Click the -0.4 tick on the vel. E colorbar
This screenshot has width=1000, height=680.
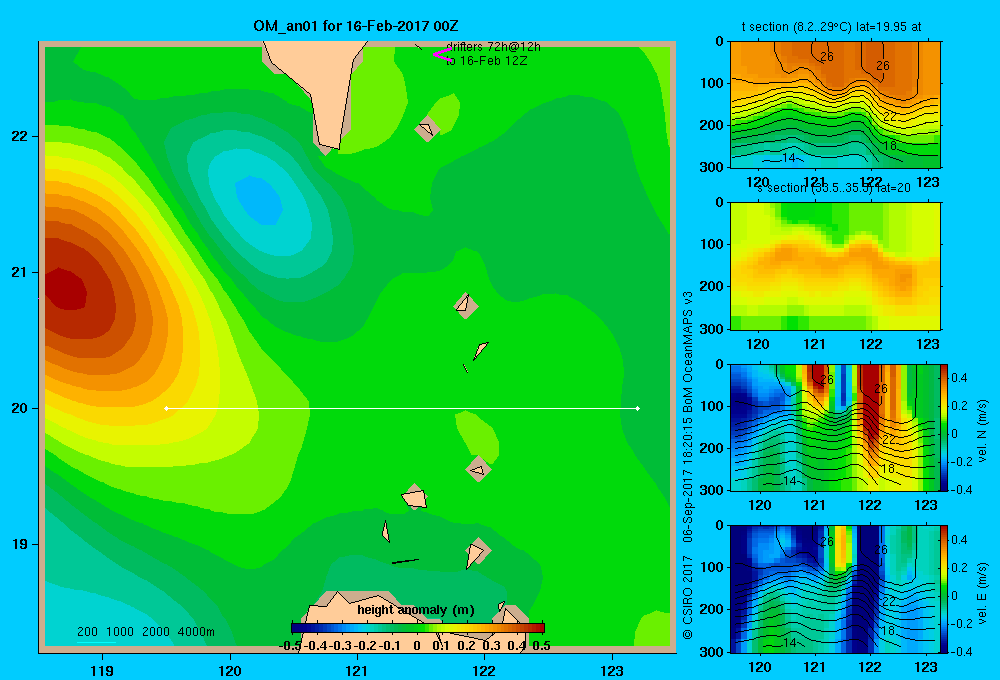pos(961,651)
